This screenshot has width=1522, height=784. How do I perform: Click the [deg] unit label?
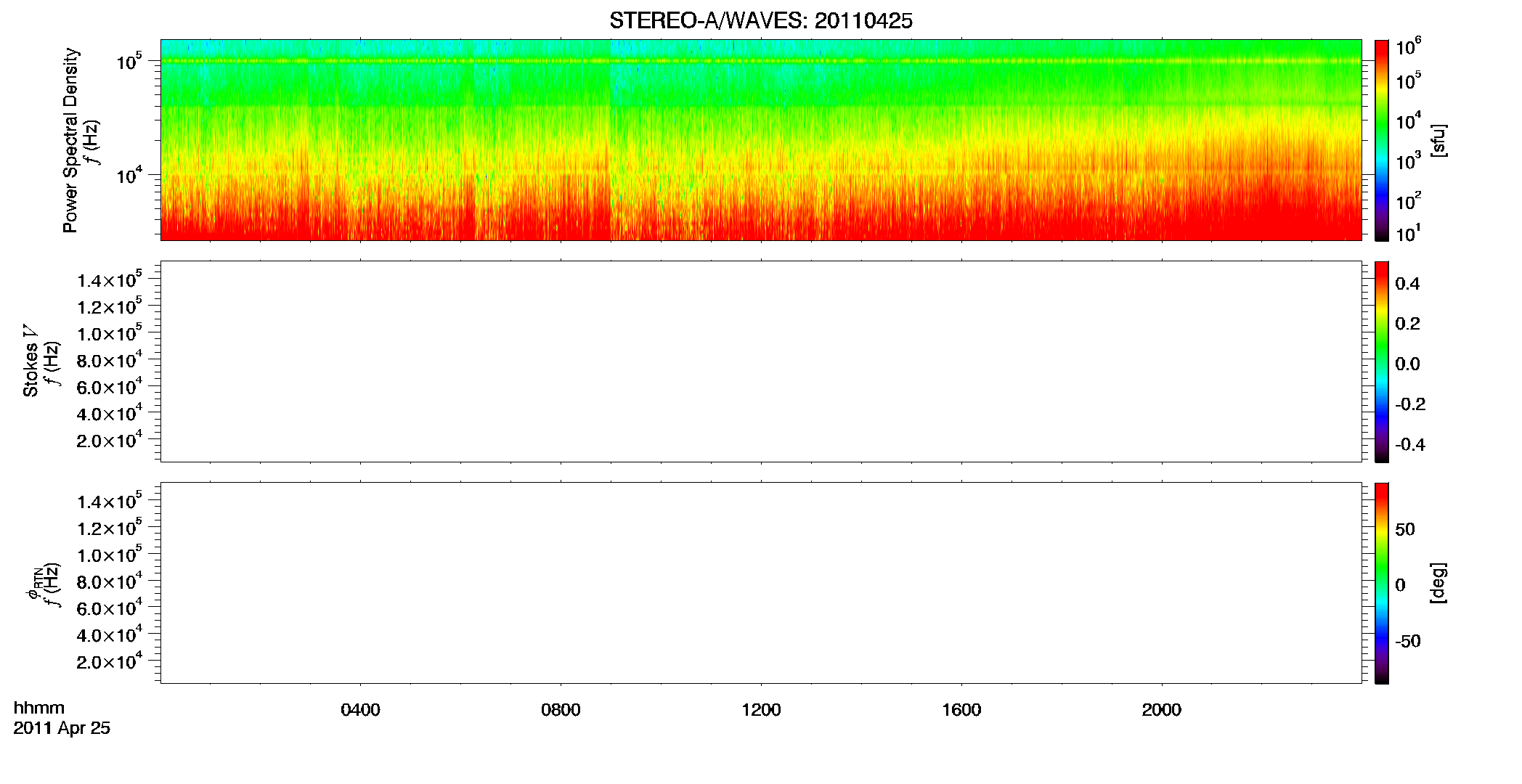pyautogui.click(x=1438, y=583)
